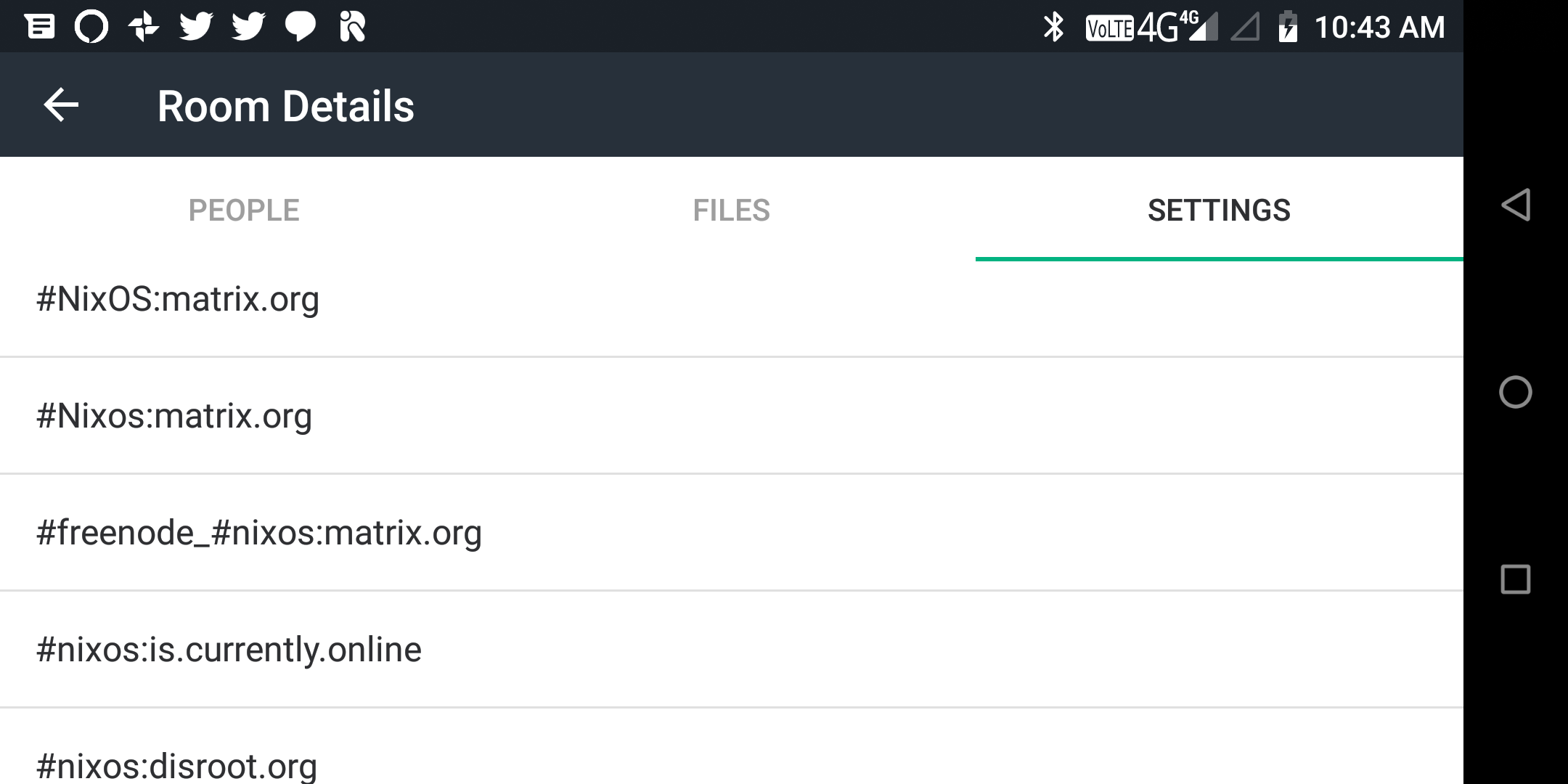Image resolution: width=1568 pixels, height=784 pixels.
Task: Select the SETTINGS tab
Action: click(x=1220, y=210)
